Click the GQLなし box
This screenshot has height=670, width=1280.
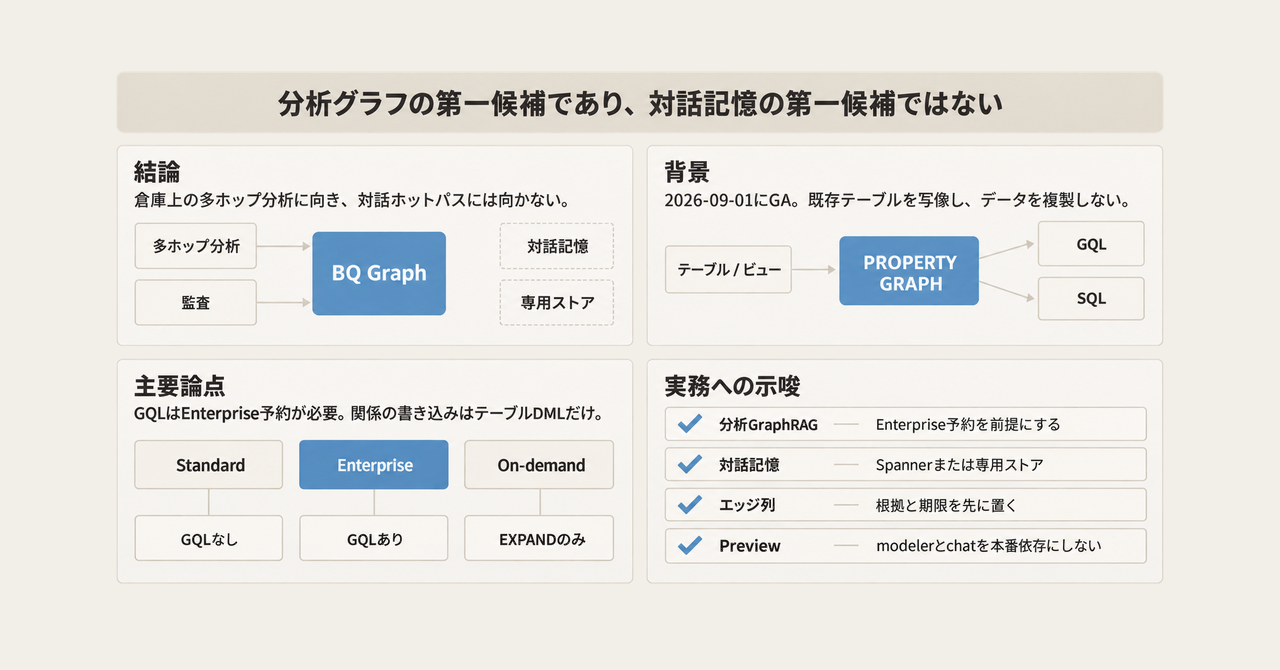coord(209,539)
